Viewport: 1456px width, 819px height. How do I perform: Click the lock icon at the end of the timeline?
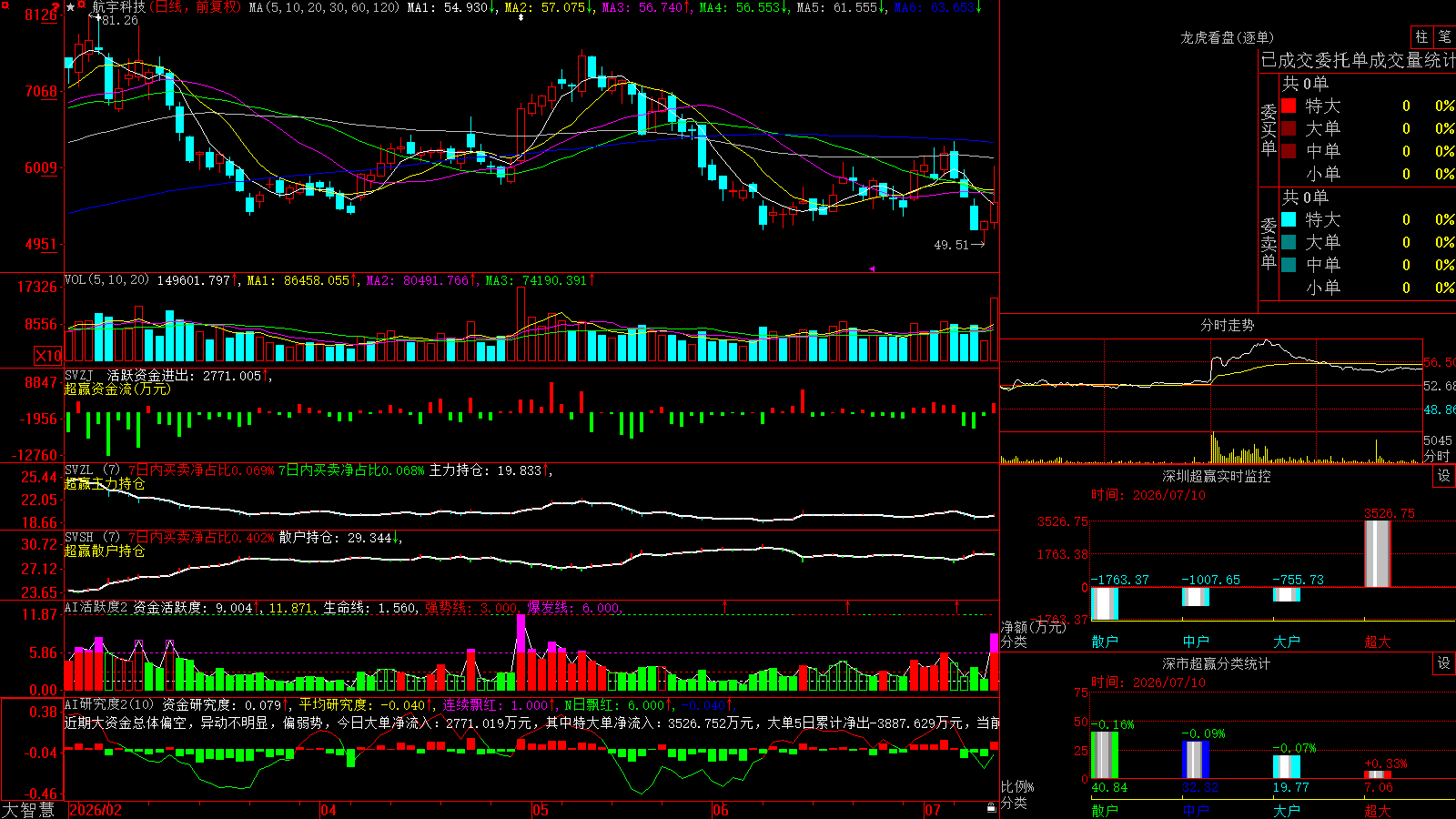point(992,808)
